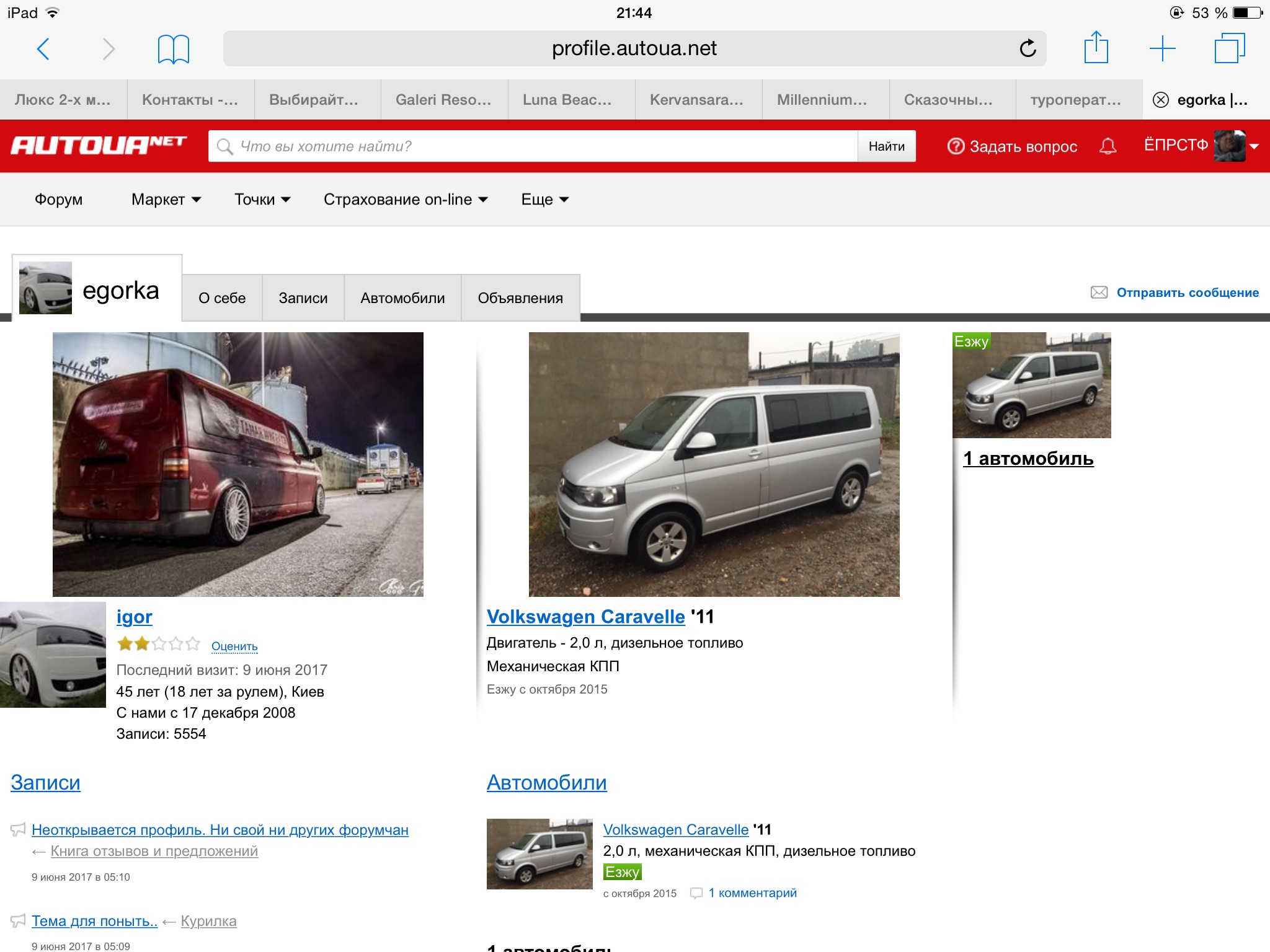The image size is (1270, 952).
Task: Reload the page with refresh icon
Action: point(1028,48)
